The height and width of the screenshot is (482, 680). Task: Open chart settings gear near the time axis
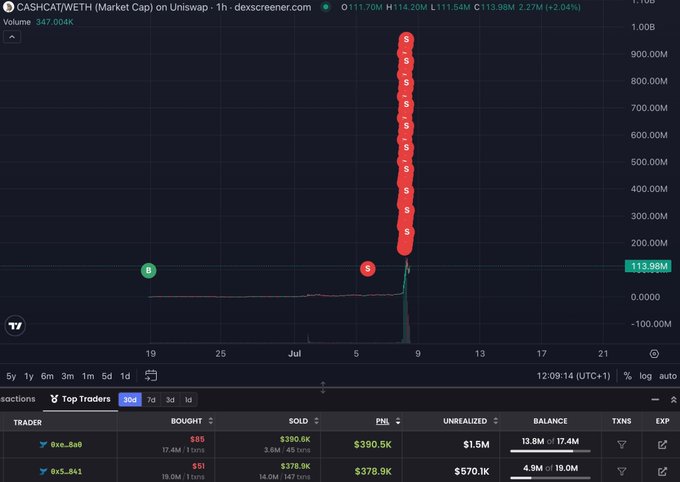pyautogui.click(x=654, y=354)
